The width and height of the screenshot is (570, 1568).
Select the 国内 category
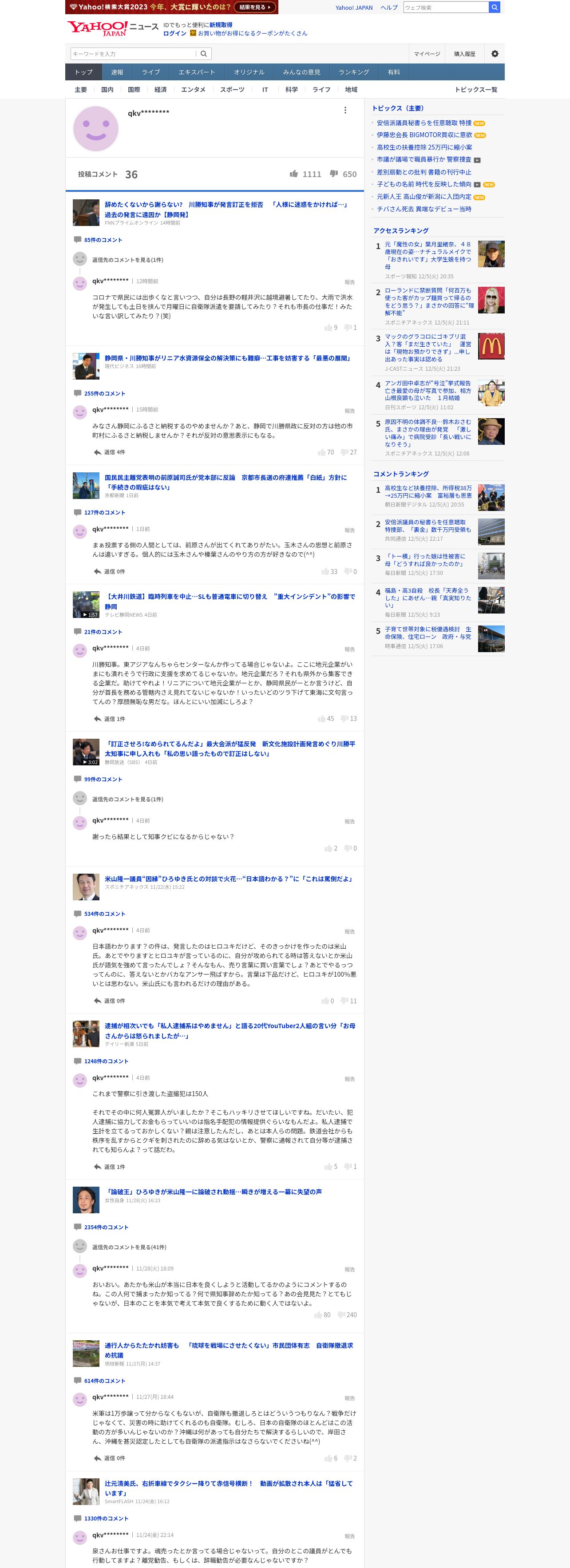(x=107, y=90)
